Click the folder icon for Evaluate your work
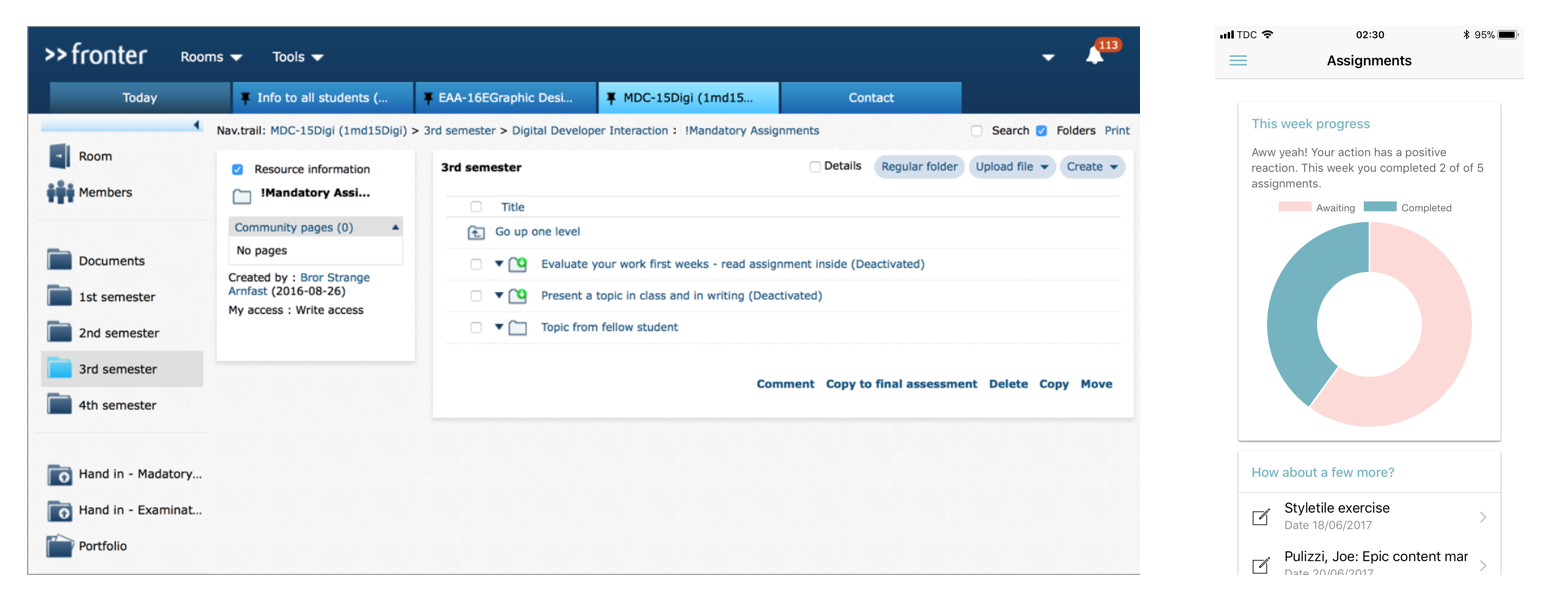The image size is (1550, 600). [x=517, y=265]
